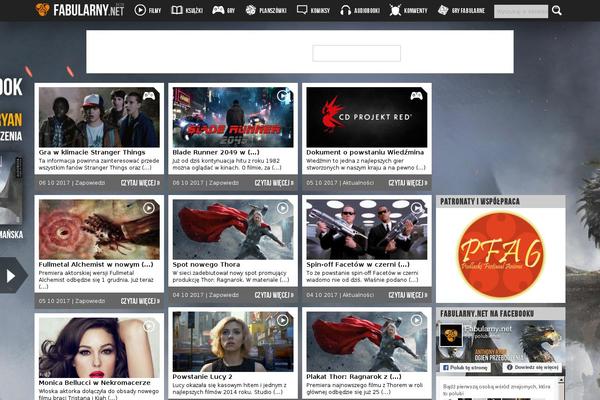Click the Lucy blonde woman thumbnail

233,341
